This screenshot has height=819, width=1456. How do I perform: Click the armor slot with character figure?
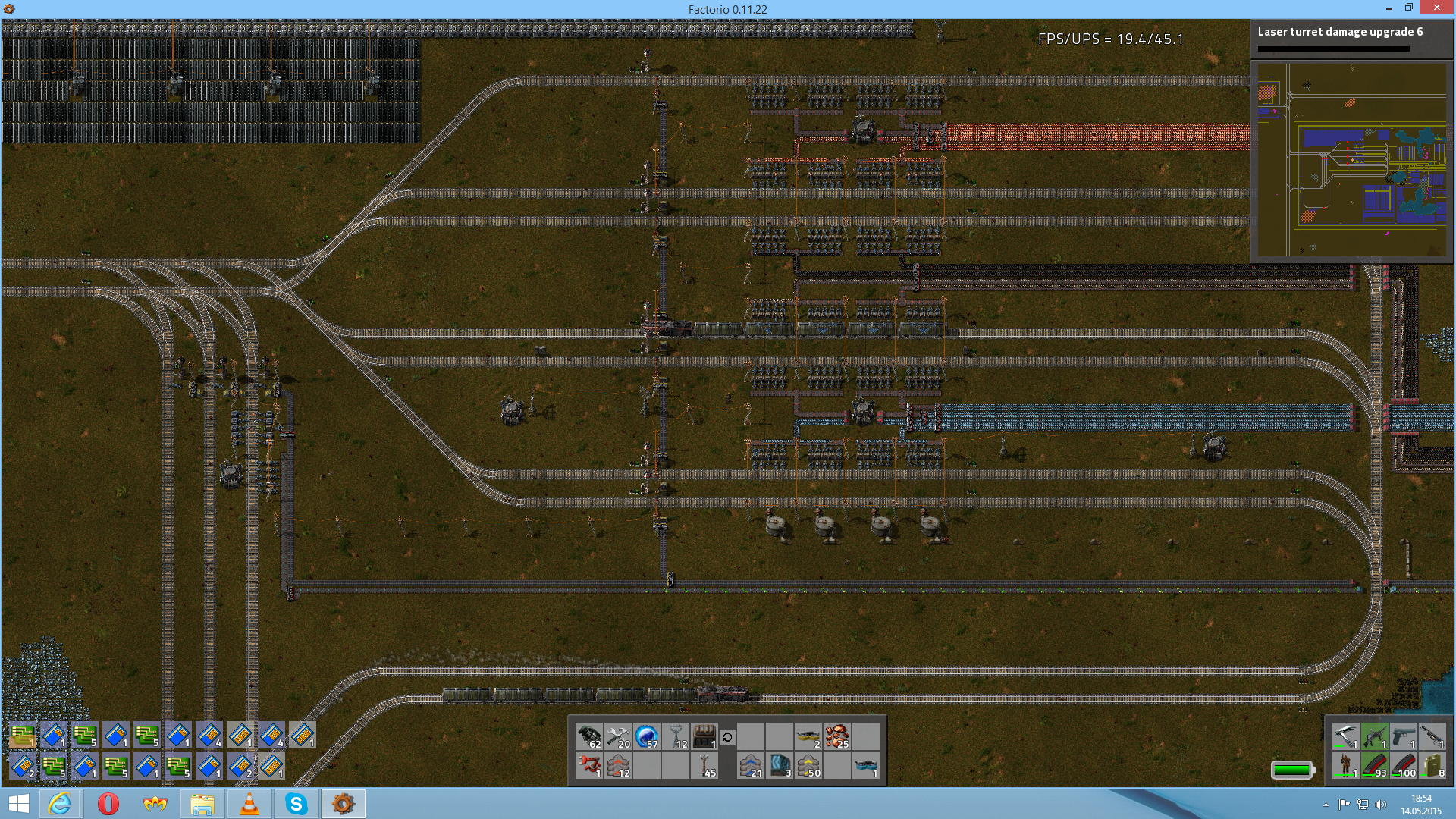click(1345, 765)
